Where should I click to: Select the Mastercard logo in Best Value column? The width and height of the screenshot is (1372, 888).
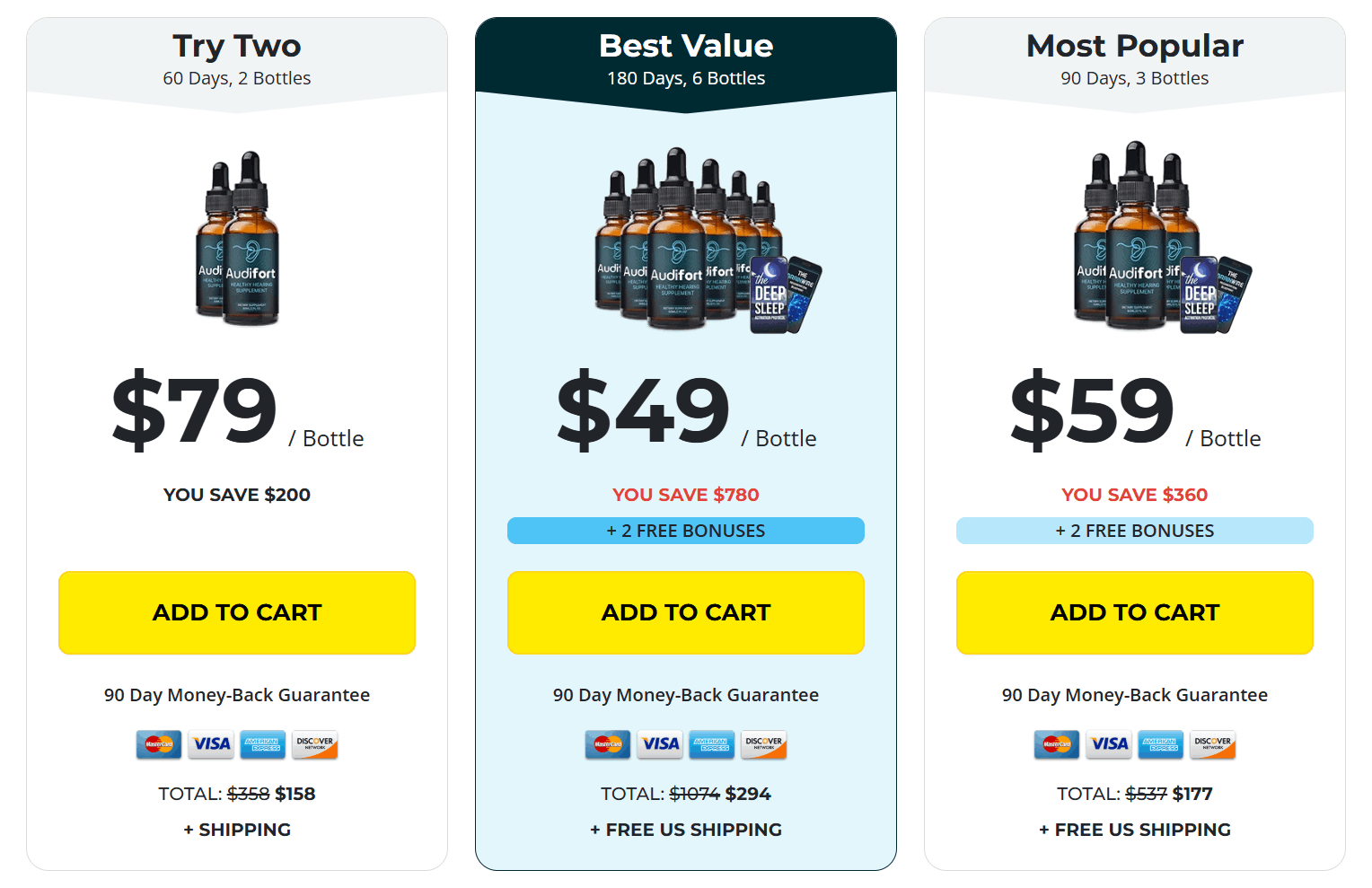click(x=607, y=744)
